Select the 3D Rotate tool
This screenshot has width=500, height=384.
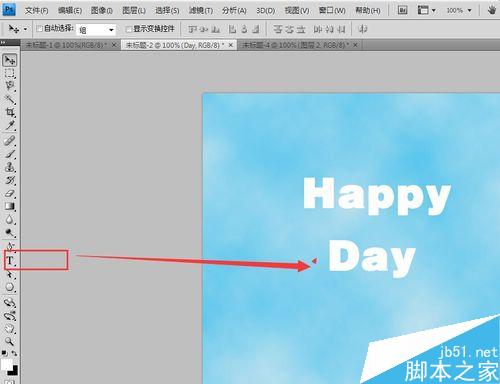coord(10,302)
